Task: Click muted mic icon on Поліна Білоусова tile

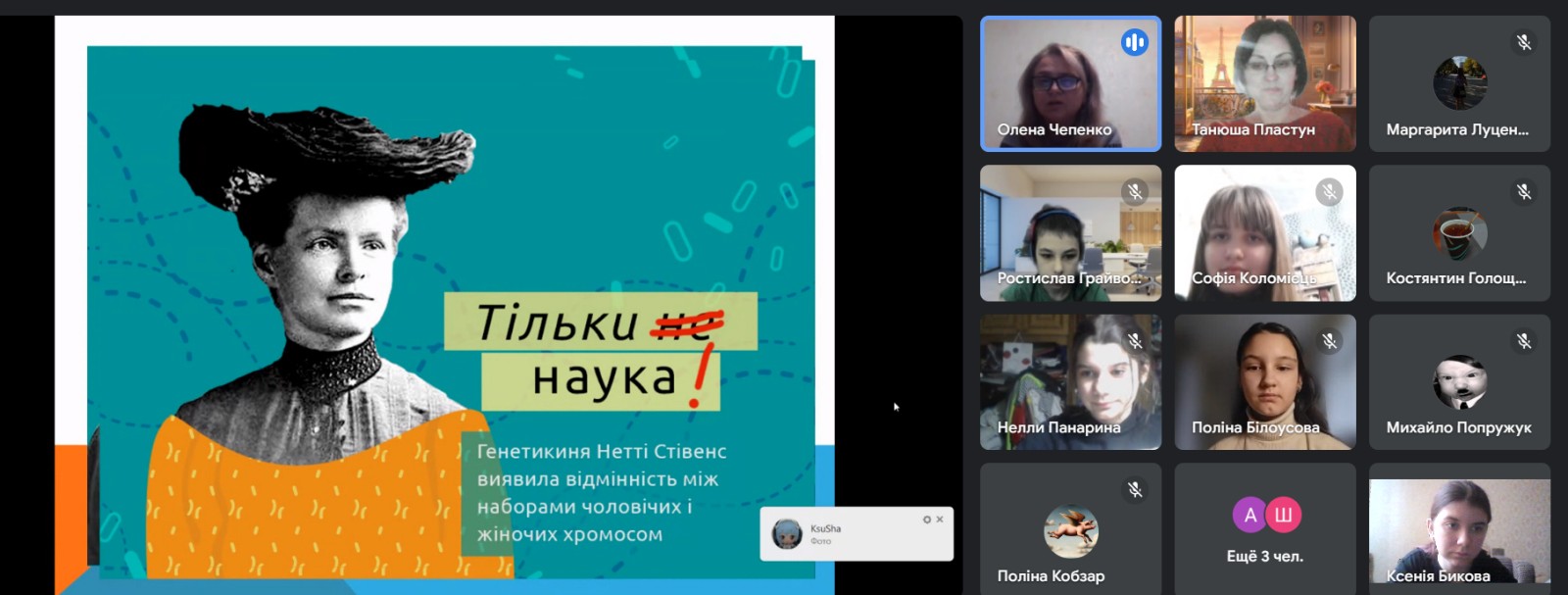Action: pyautogui.click(x=1329, y=341)
